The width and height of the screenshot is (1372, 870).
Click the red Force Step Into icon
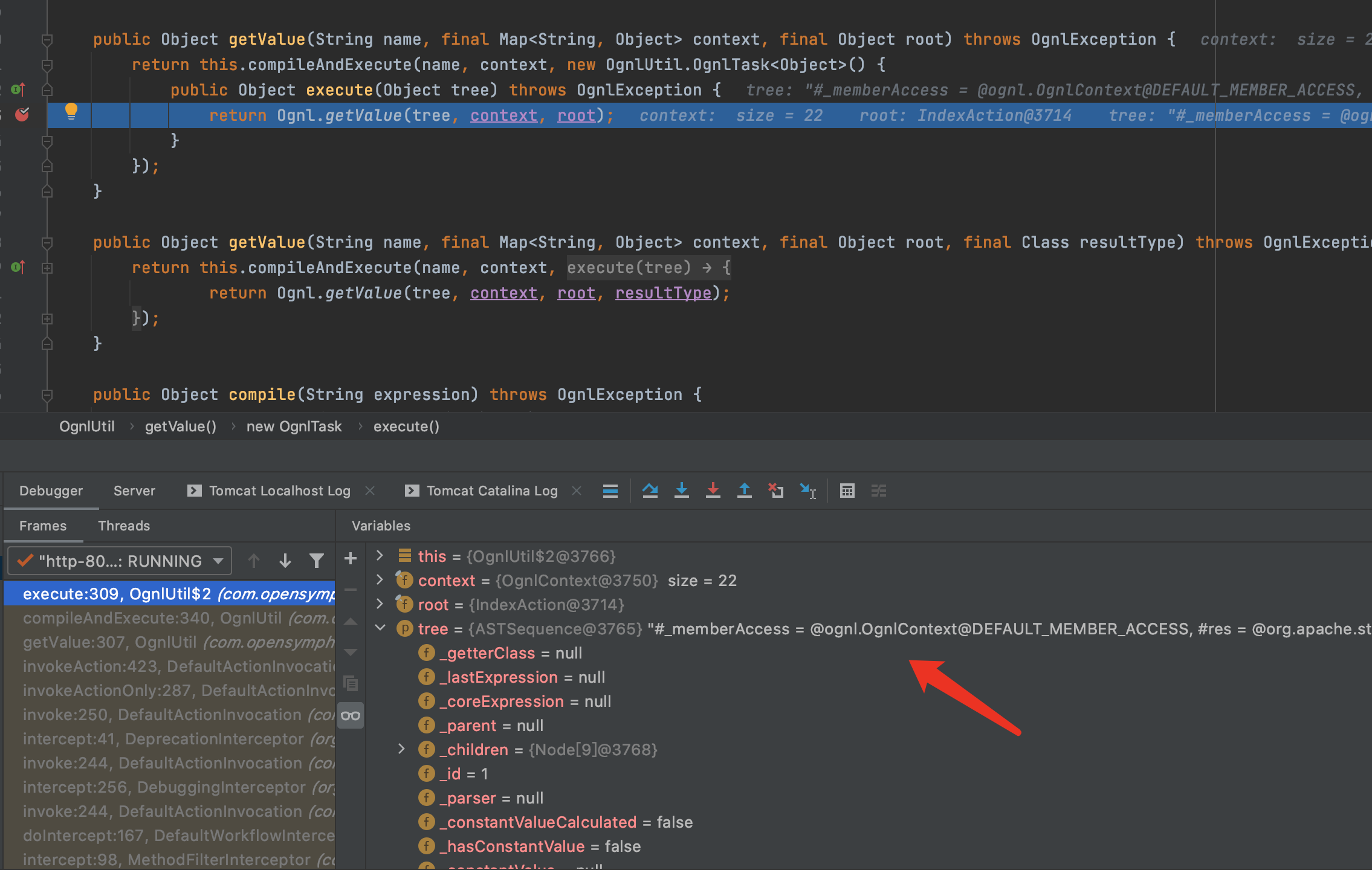coord(713,491)
